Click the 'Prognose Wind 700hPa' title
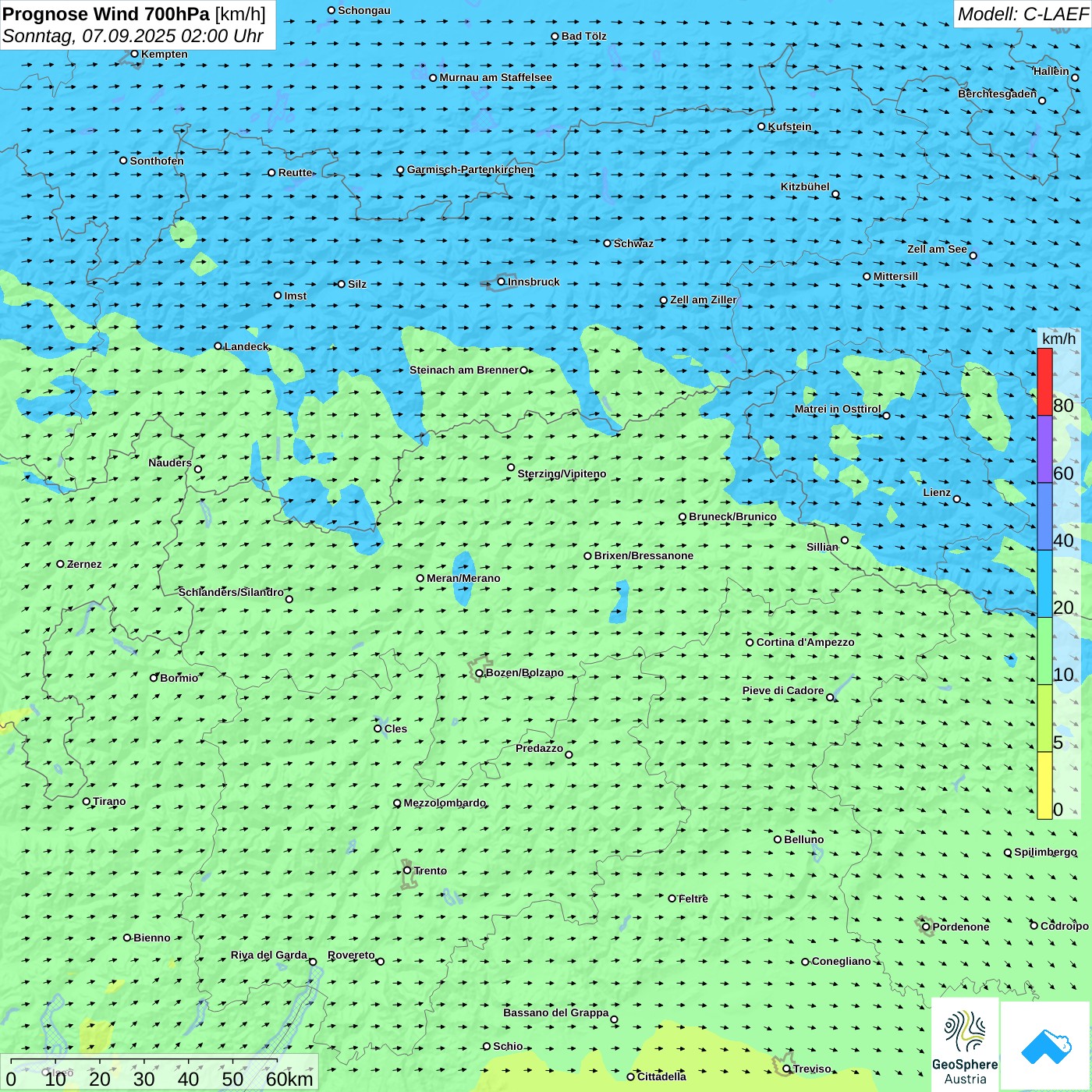This screenshot has height=1092, width=1092. point(106,14)
